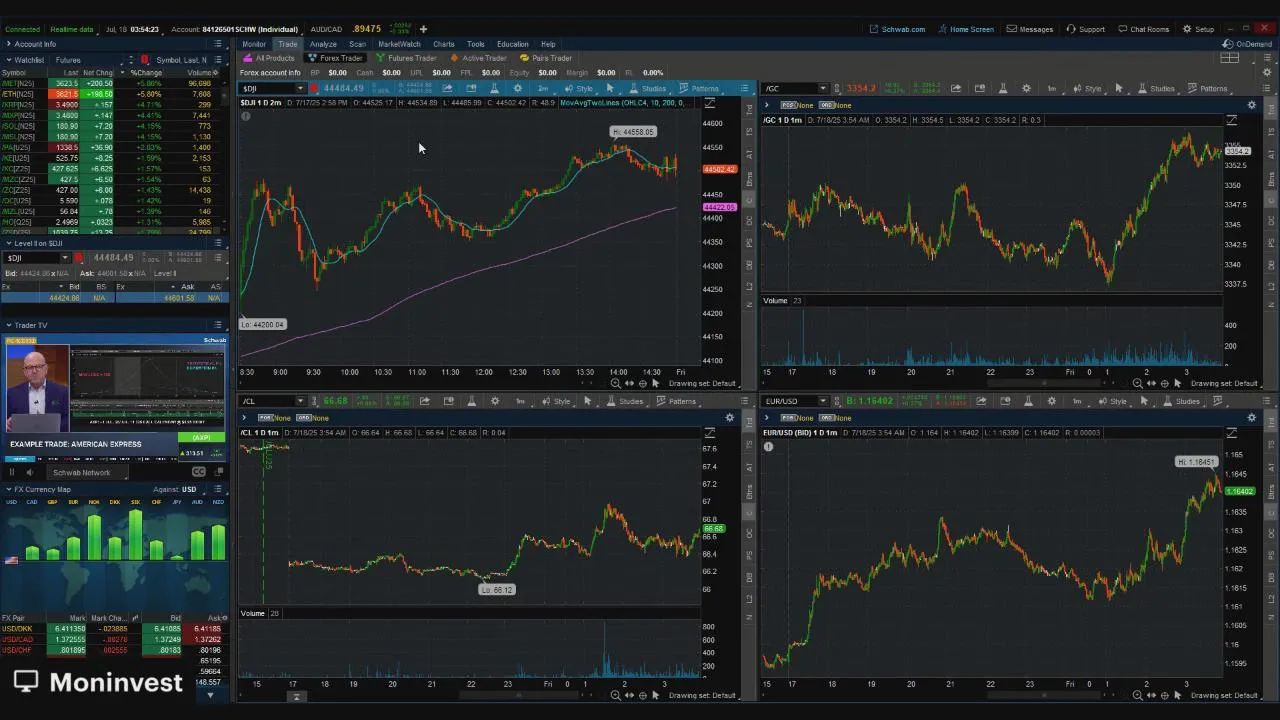The image size is (1280, 720).
Task: Switch to the Analyze tab
Action: (x=323, y=44)
